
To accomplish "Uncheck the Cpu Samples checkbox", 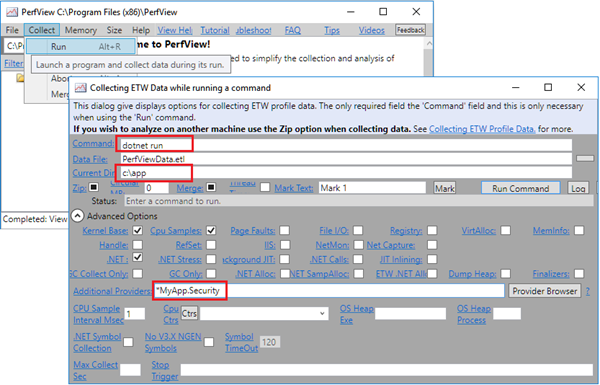I will click(211, 230).
